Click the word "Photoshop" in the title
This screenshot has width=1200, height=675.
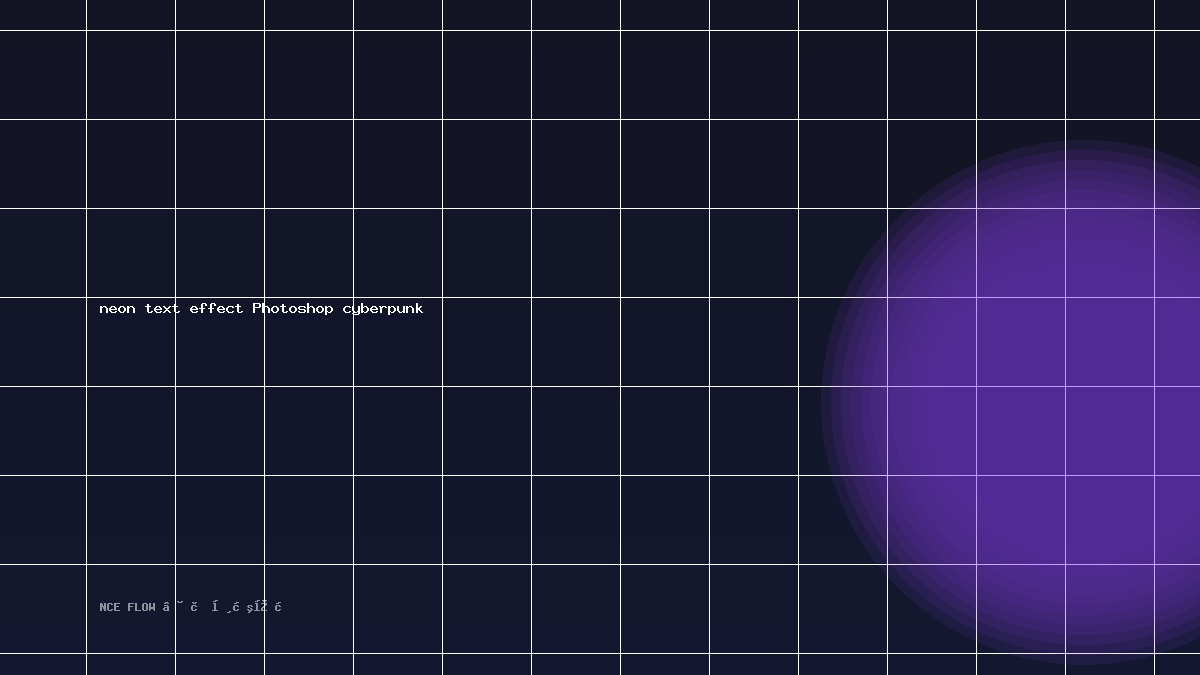(x=293, y=308)
